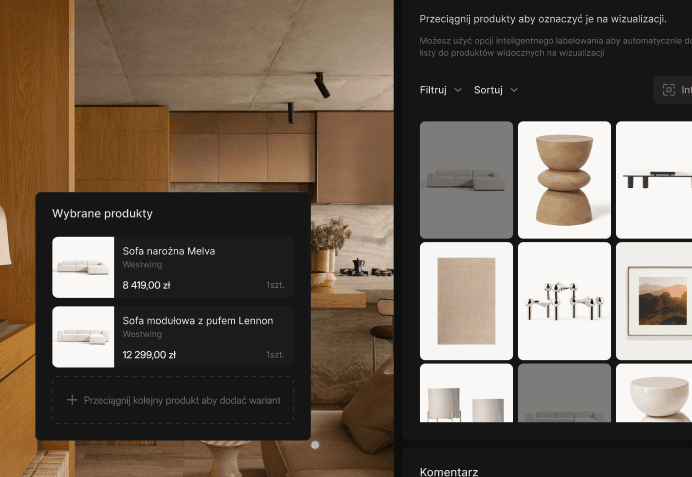Viewport: 692px width, 477px height.
Task: Select the white lamps thumbnail
Action: point(466,393)
